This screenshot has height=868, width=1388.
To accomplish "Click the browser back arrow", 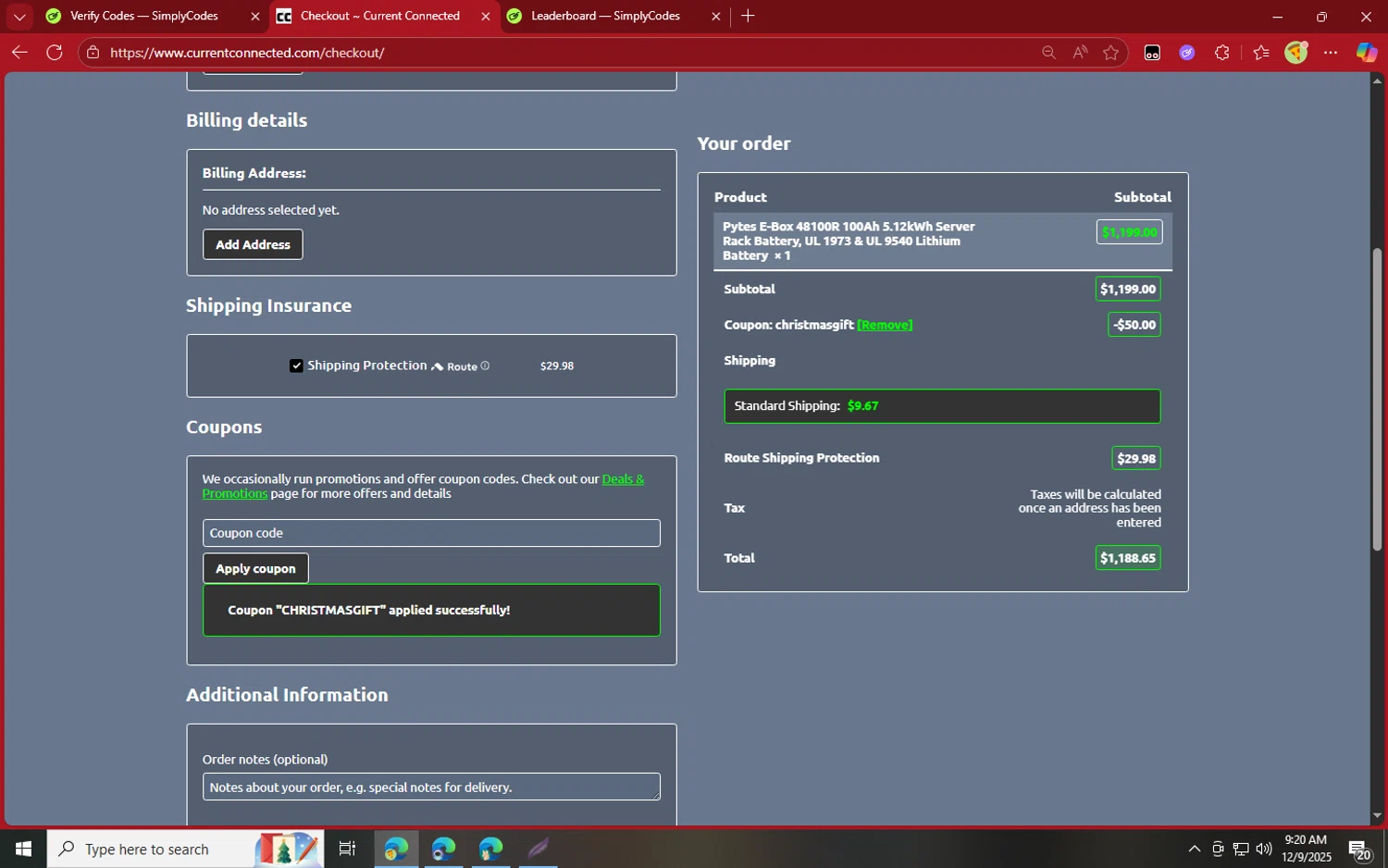I will 19,53.
